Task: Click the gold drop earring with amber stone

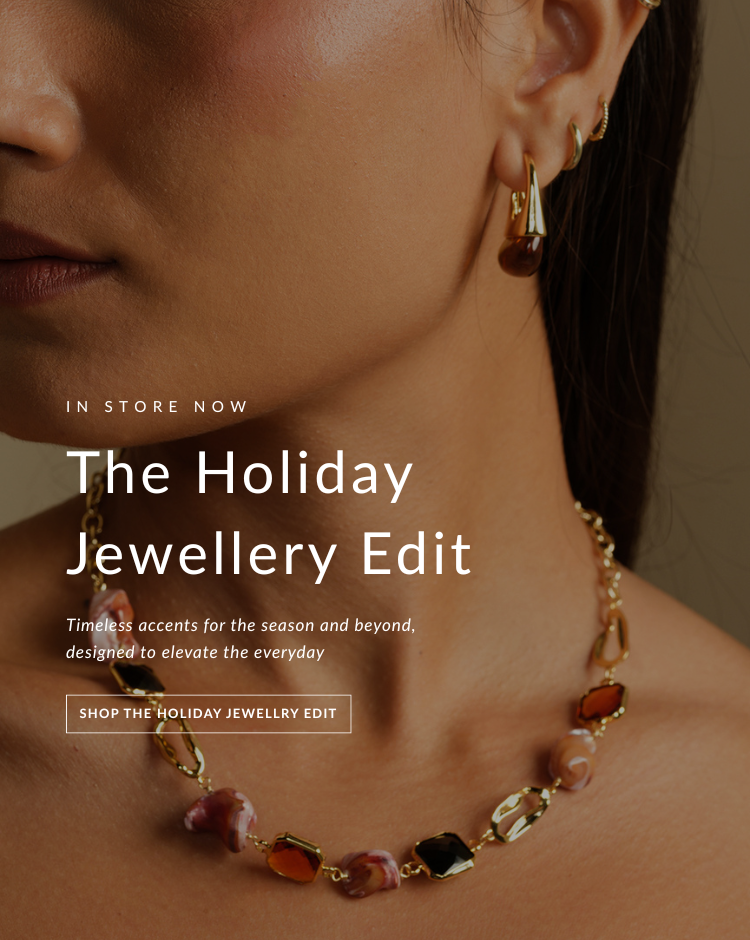Action: [x=523, y=217]
